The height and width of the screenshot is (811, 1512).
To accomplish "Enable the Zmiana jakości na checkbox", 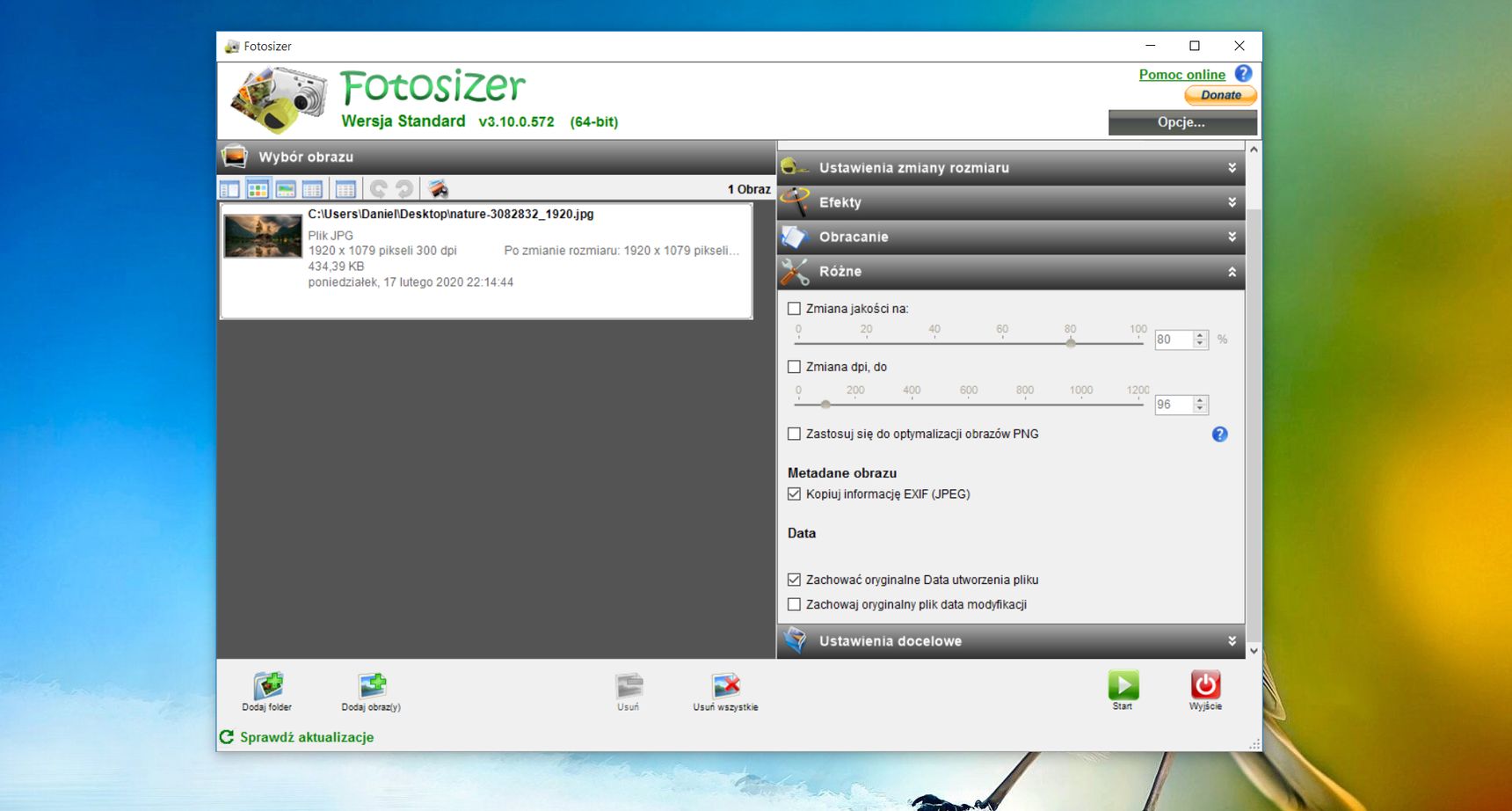I will tap(795, 309).
